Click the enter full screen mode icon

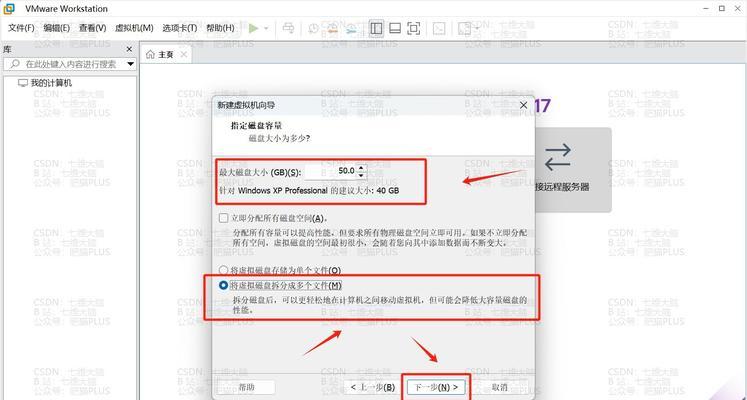click(x=414, y=29)
